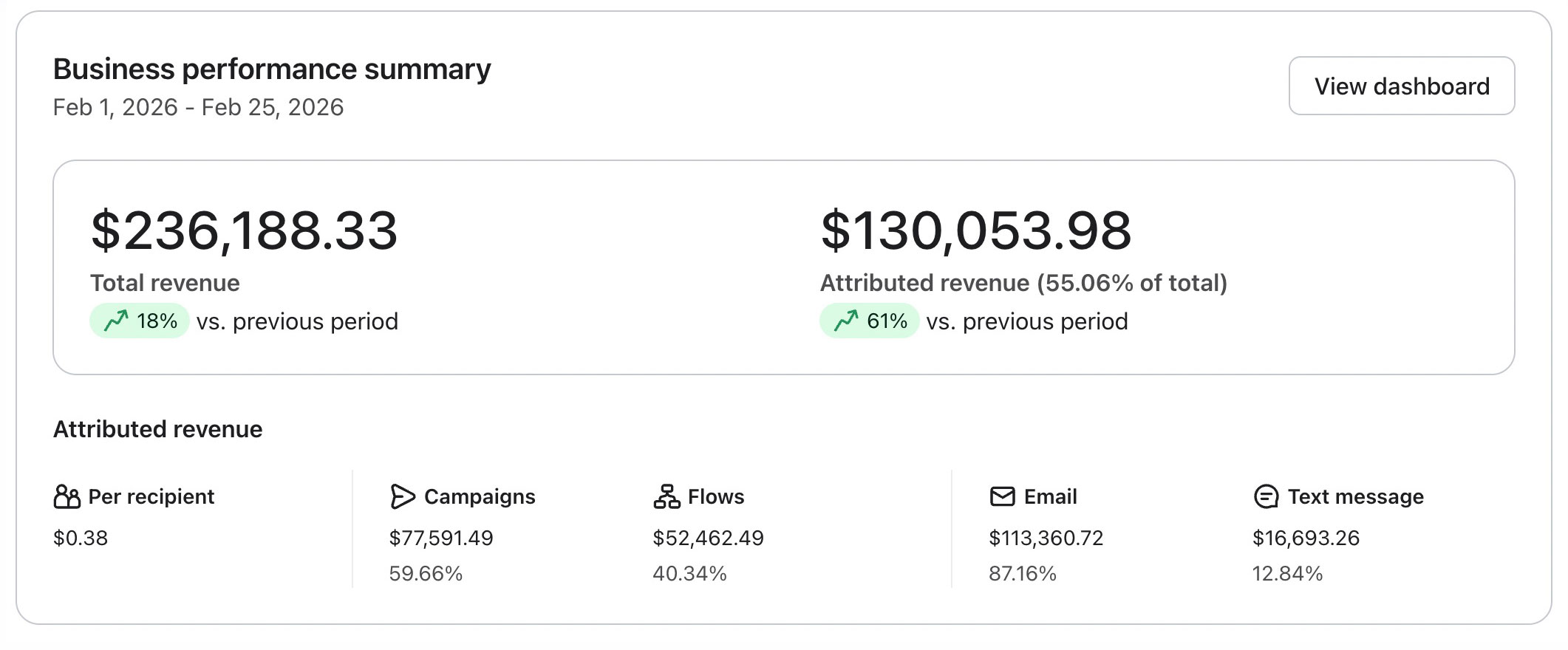Click the Text message chat bubble icon

coord(1264,496)
